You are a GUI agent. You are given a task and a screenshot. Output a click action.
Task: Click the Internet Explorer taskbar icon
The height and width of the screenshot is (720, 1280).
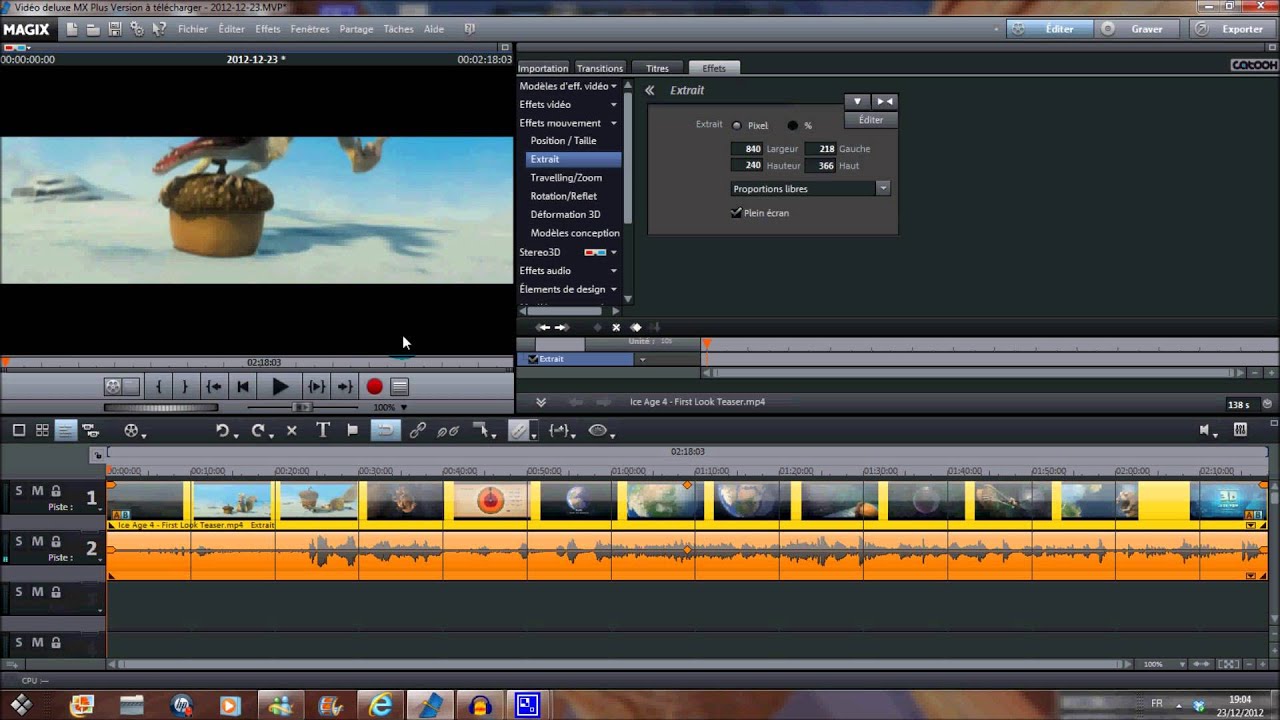(381, 706)
